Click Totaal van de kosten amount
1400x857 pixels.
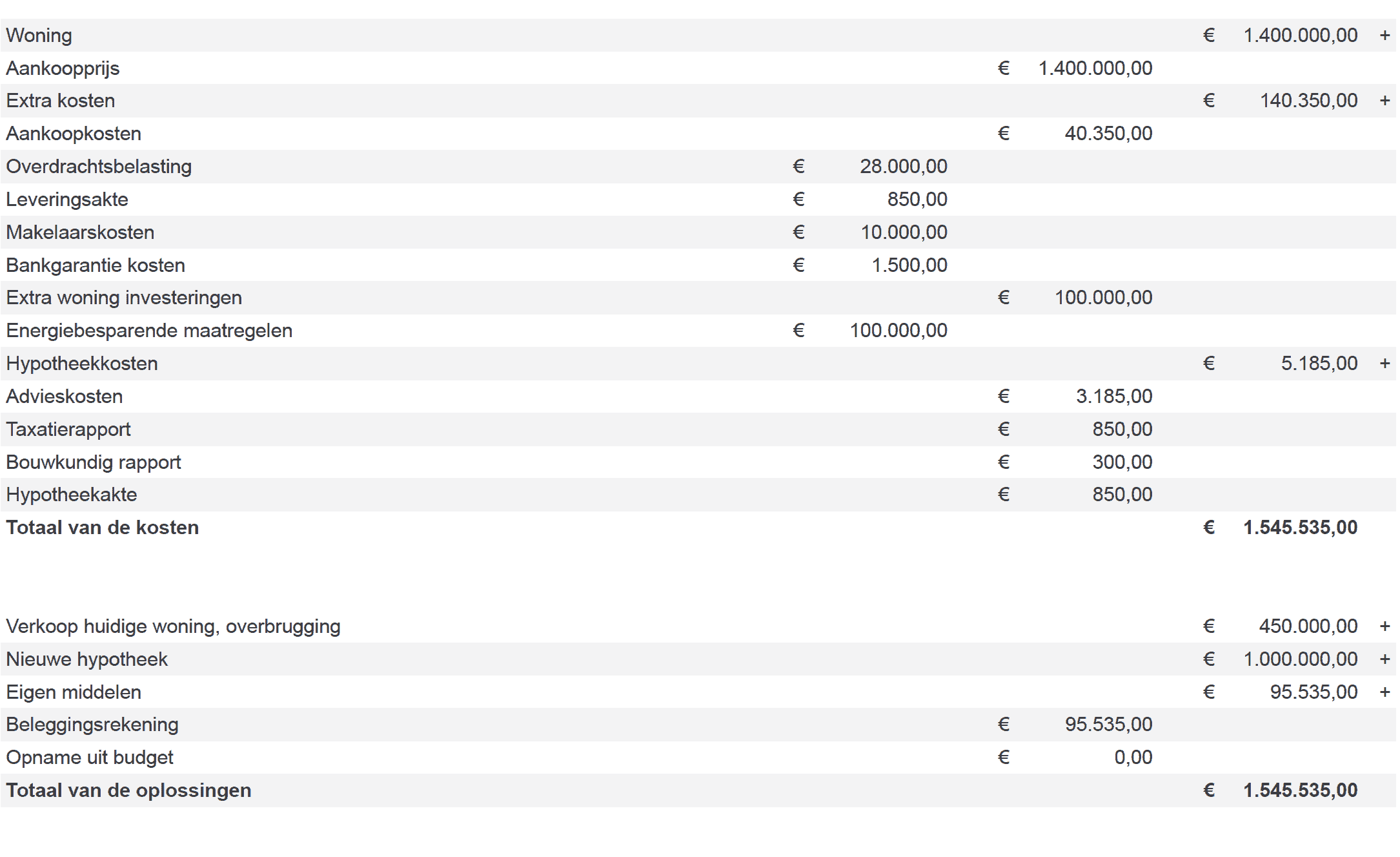[1301, 528]
